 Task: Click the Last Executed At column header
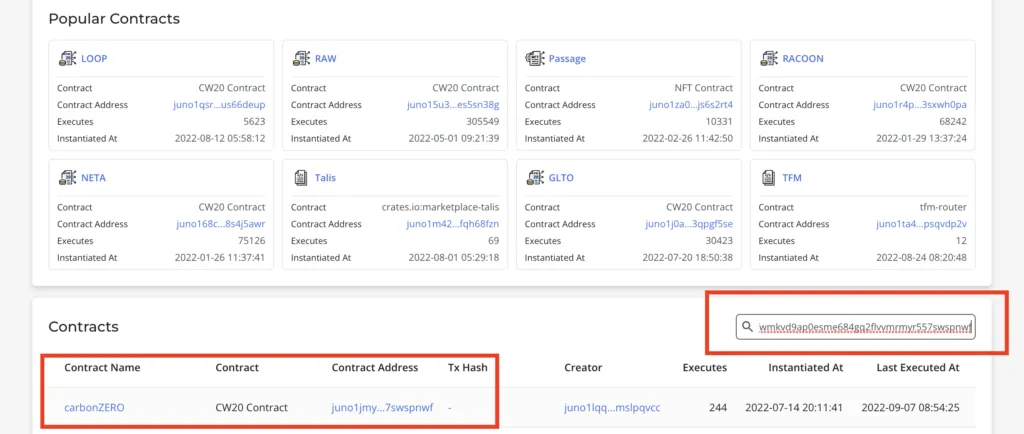point(918,367)
